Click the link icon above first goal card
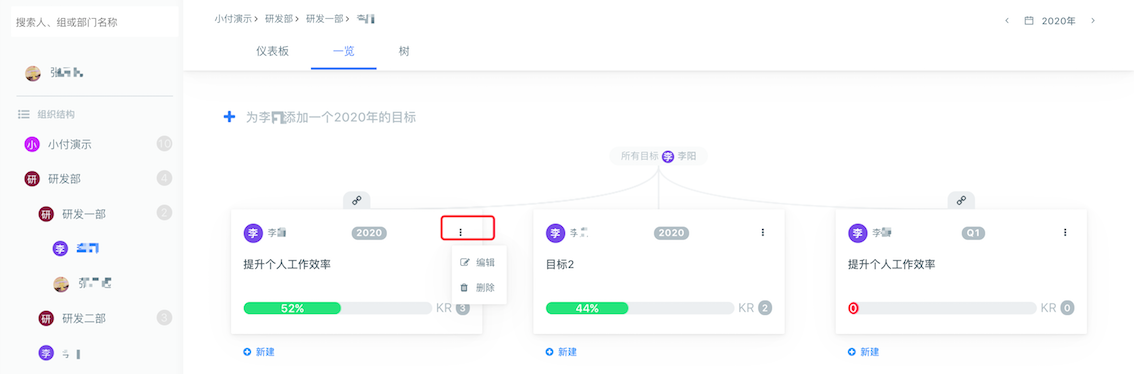The height and width of the screenshot is (374, 1134). coord(357,200)
